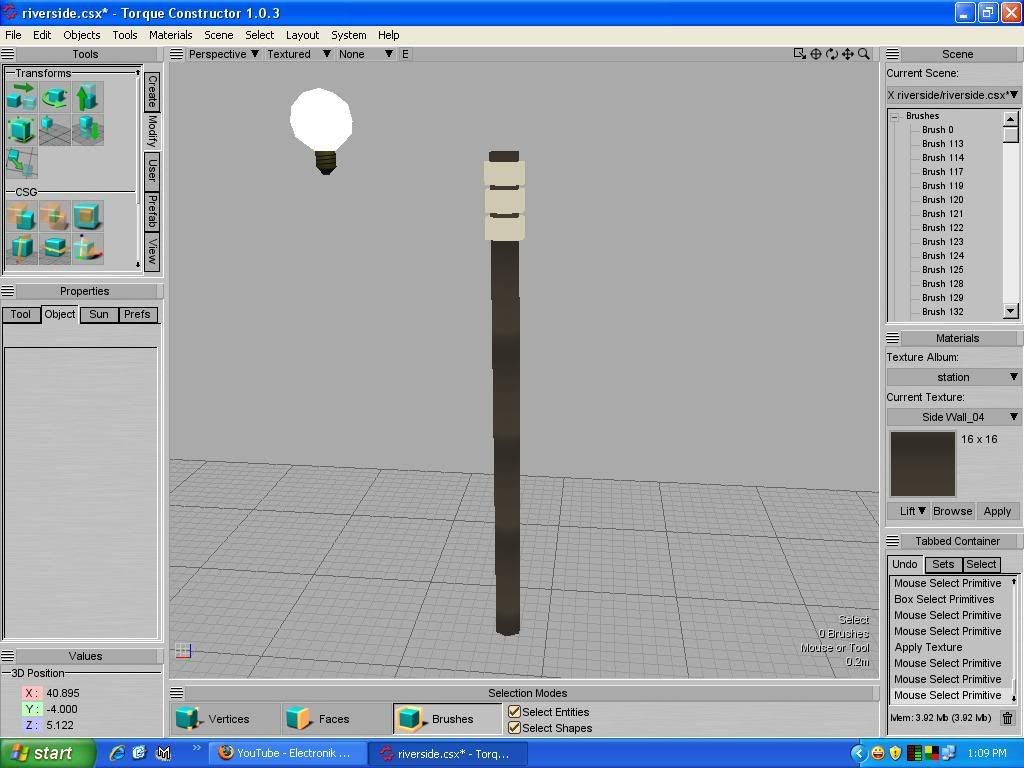The width and height of the screenshot is (1024, 768).
Task: Click the Browse texture button
Action: [952, 511]
